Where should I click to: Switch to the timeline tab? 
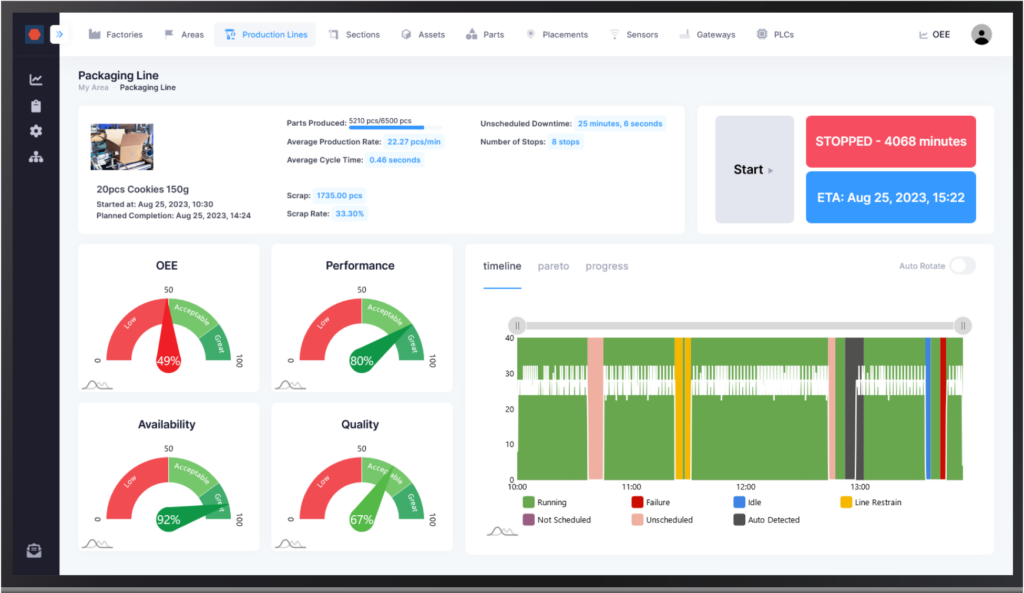pyautogui.click(x=502, y=266)
